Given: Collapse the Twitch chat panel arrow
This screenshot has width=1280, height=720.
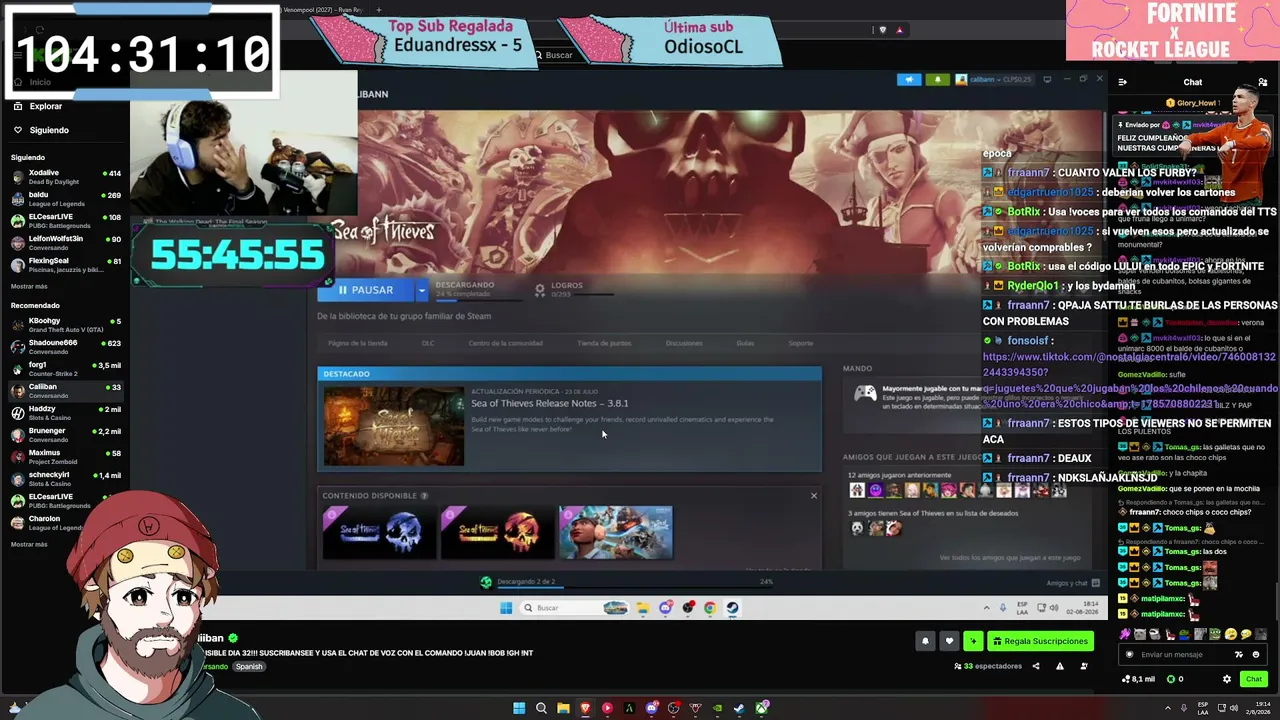Looking at the screenshot, I should pyautogui.click(x=1122, y=82).
